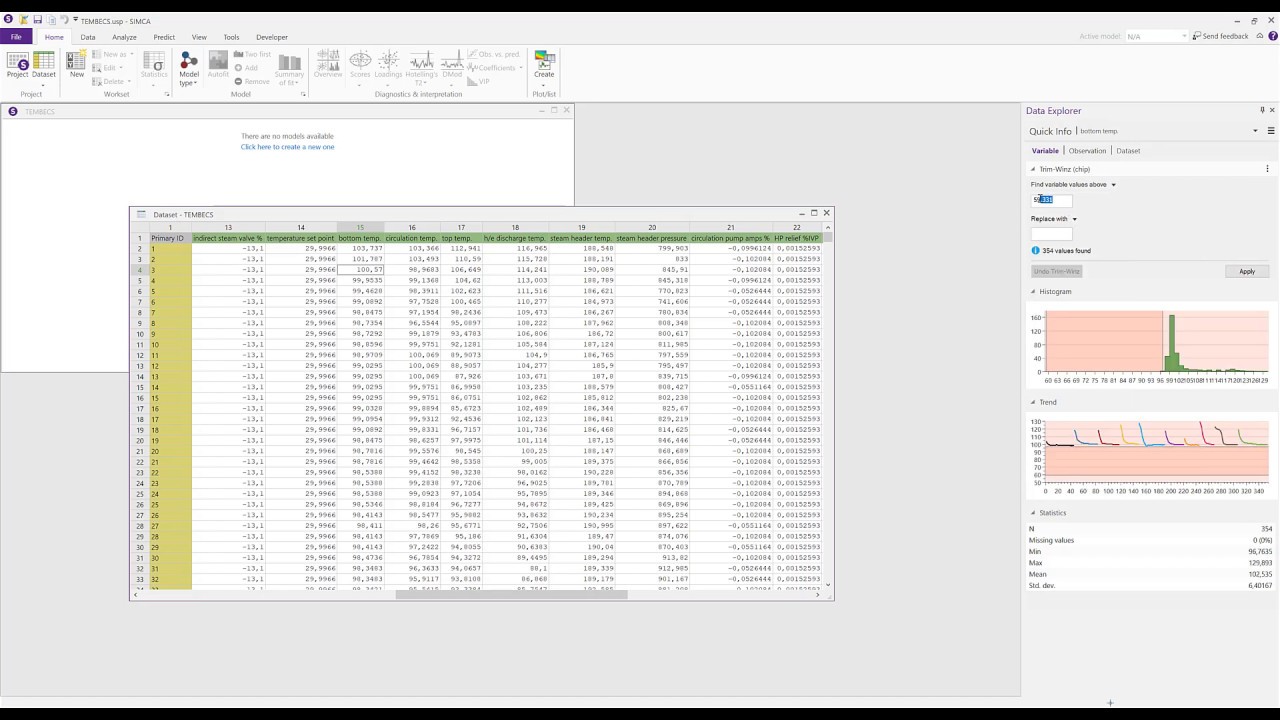
Task: Open the workset Edit dropdown
Action: coord(107,68)
